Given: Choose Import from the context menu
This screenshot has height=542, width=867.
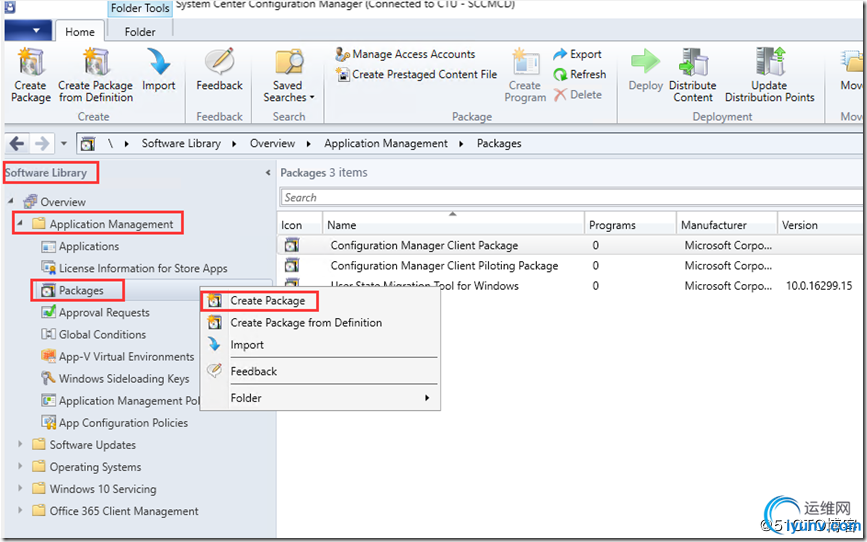Looking at the screenshot, I should click(x=247, y=345).
